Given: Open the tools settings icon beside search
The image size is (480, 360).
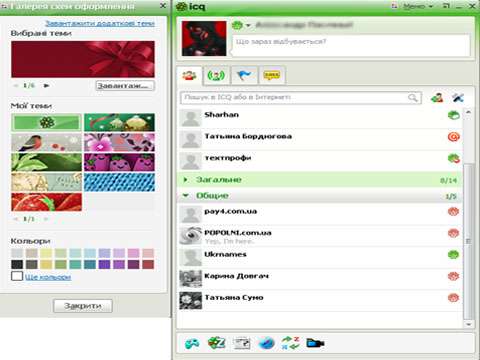Looking at the screenshot, I should (458, 98).
